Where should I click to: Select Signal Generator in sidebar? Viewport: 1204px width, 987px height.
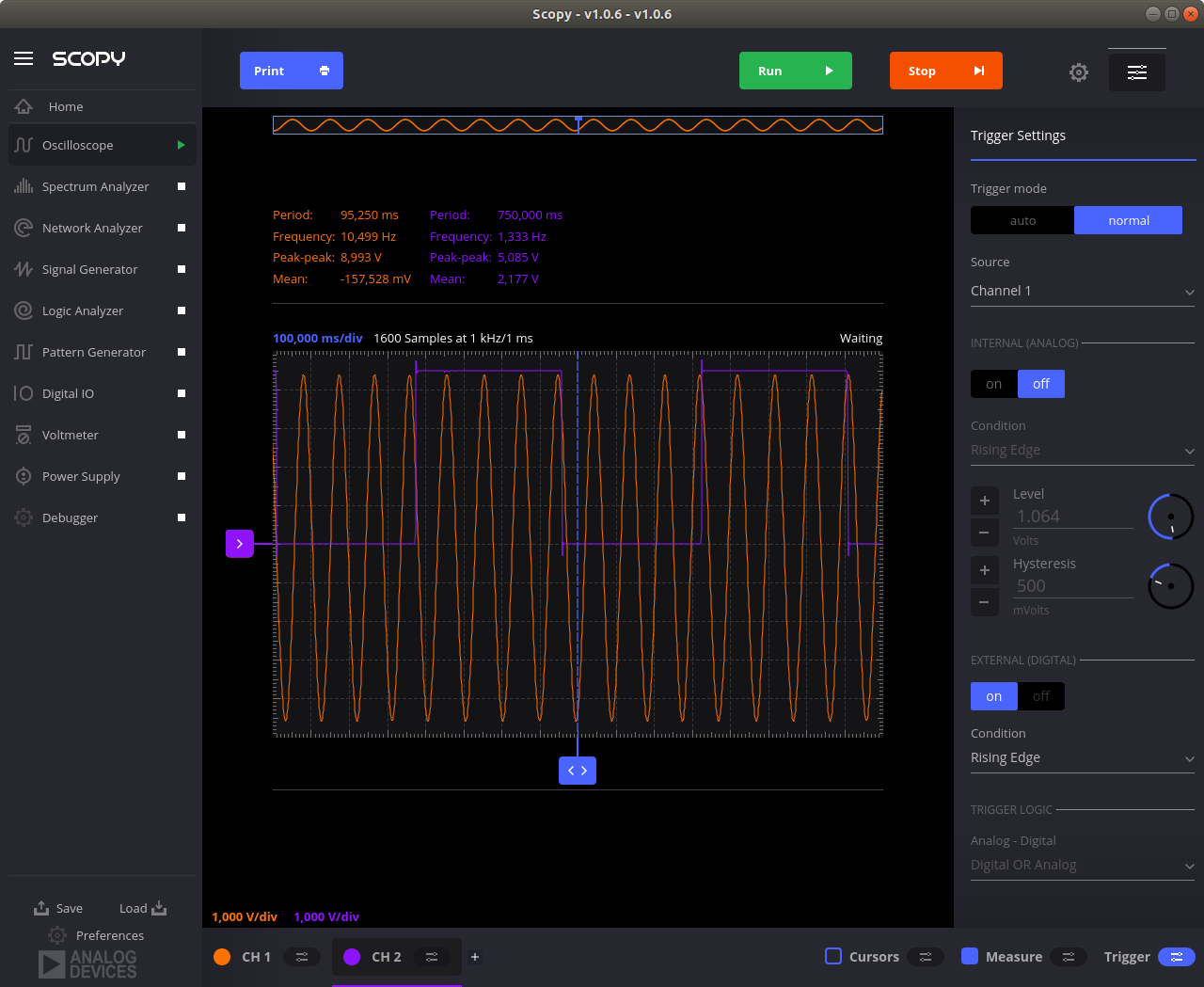89,269
